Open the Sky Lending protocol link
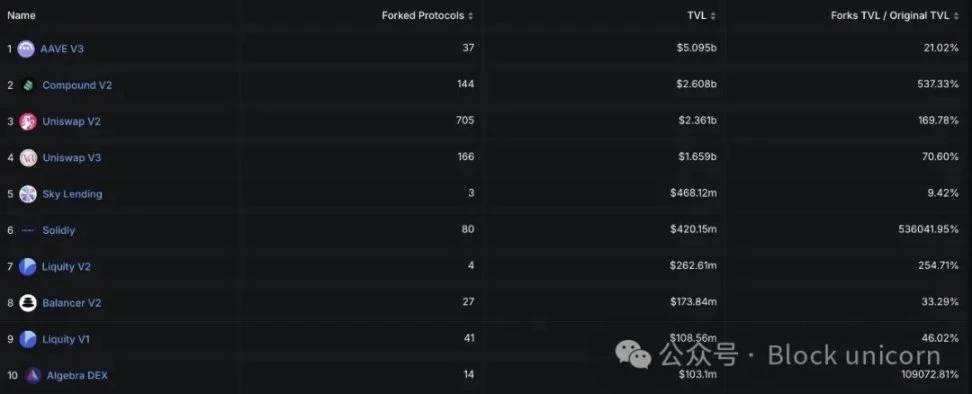The height and width of the screenshot is (394, 972). point(72,194)
